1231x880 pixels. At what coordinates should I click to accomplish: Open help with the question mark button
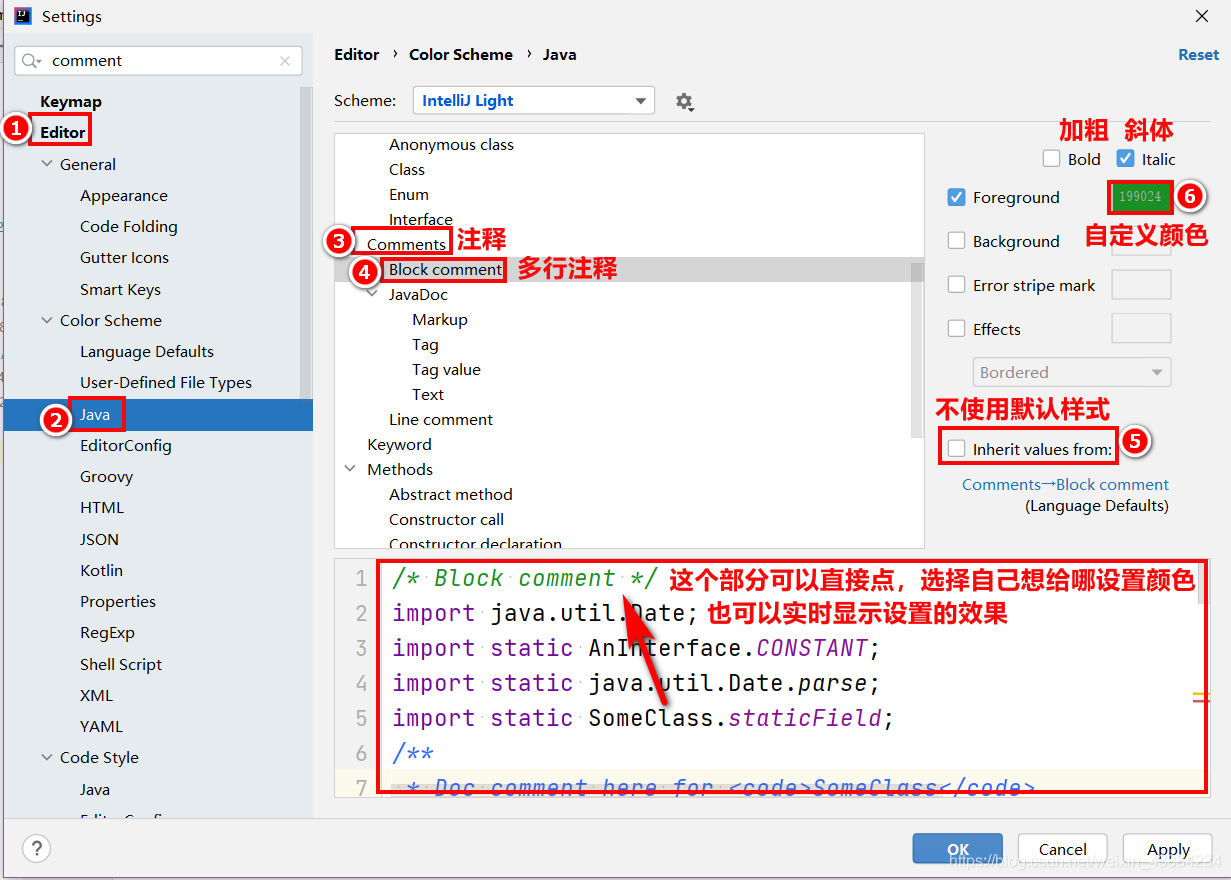coord(36,848)
